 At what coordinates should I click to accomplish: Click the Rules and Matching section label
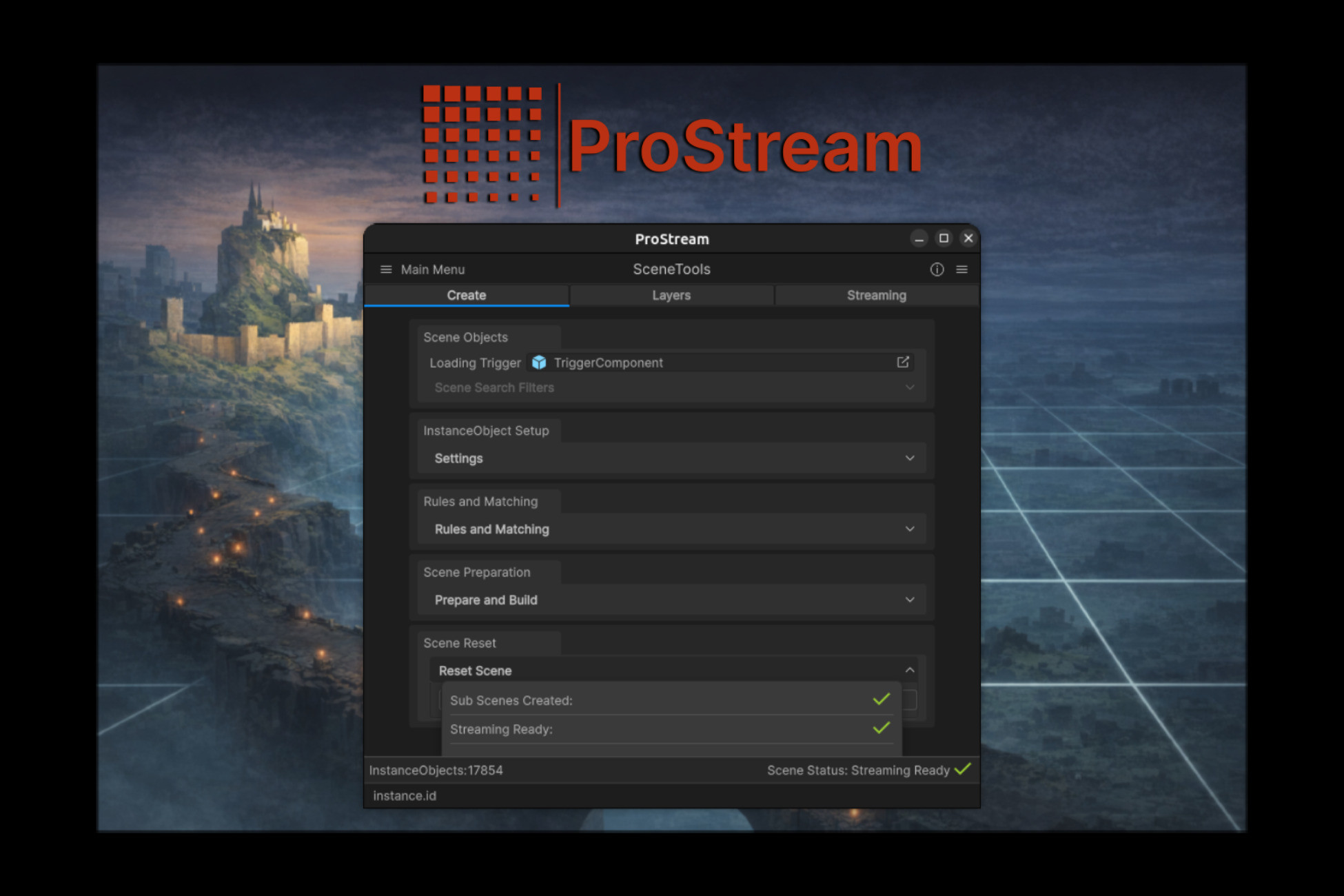click(480, 502)
